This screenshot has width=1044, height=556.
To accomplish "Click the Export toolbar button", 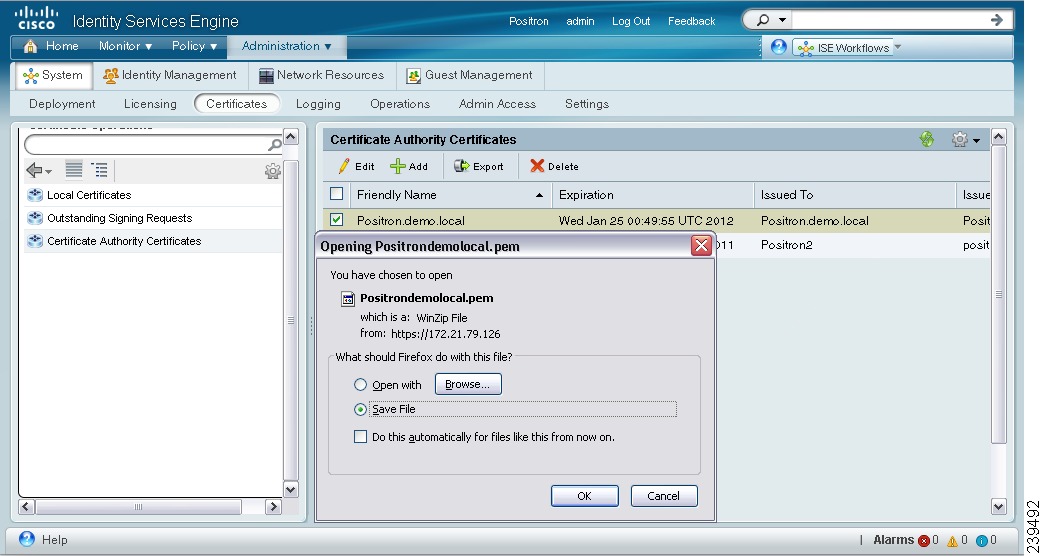I will pyautogui.click(x=479, y=166).
